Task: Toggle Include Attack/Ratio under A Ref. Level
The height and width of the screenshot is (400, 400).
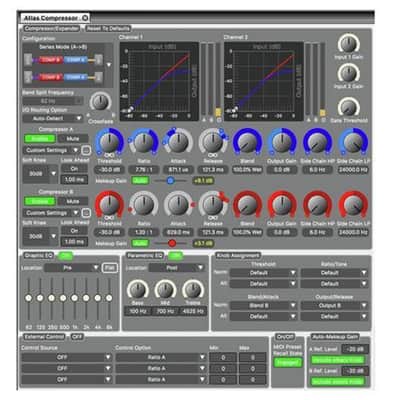Action: 338,360
